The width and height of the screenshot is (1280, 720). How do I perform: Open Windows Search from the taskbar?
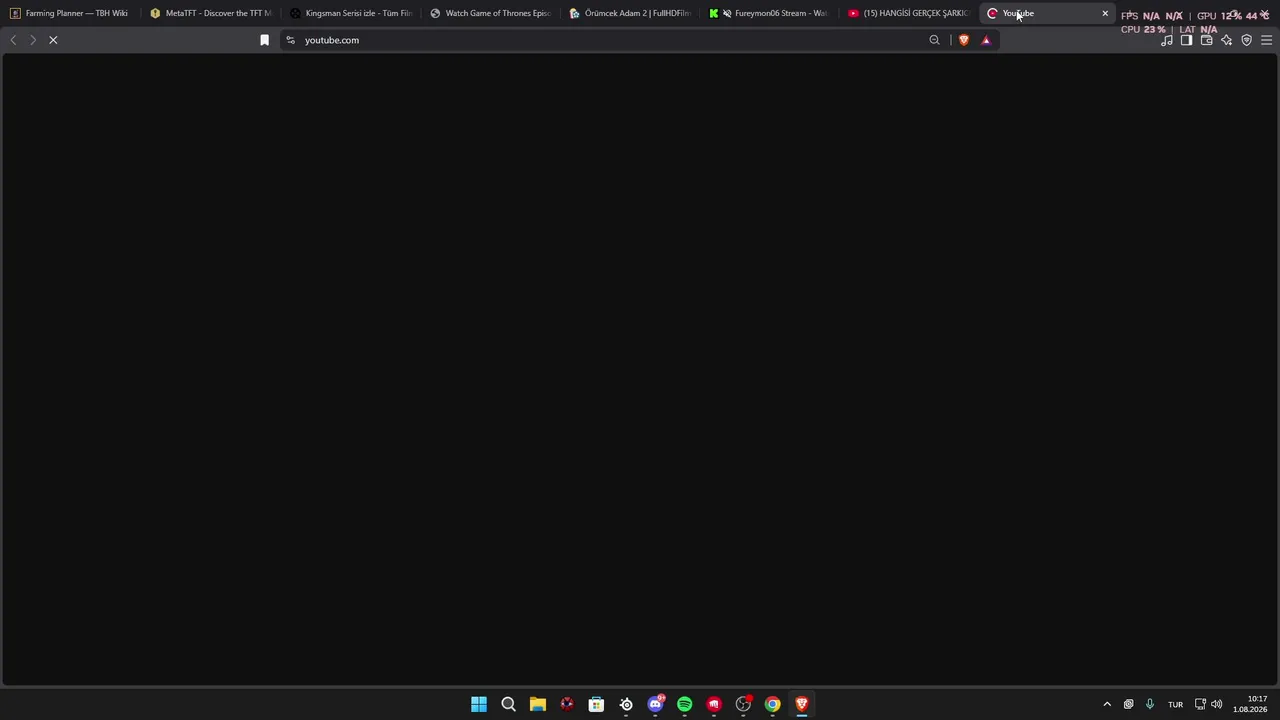click(x=508, y=704)
